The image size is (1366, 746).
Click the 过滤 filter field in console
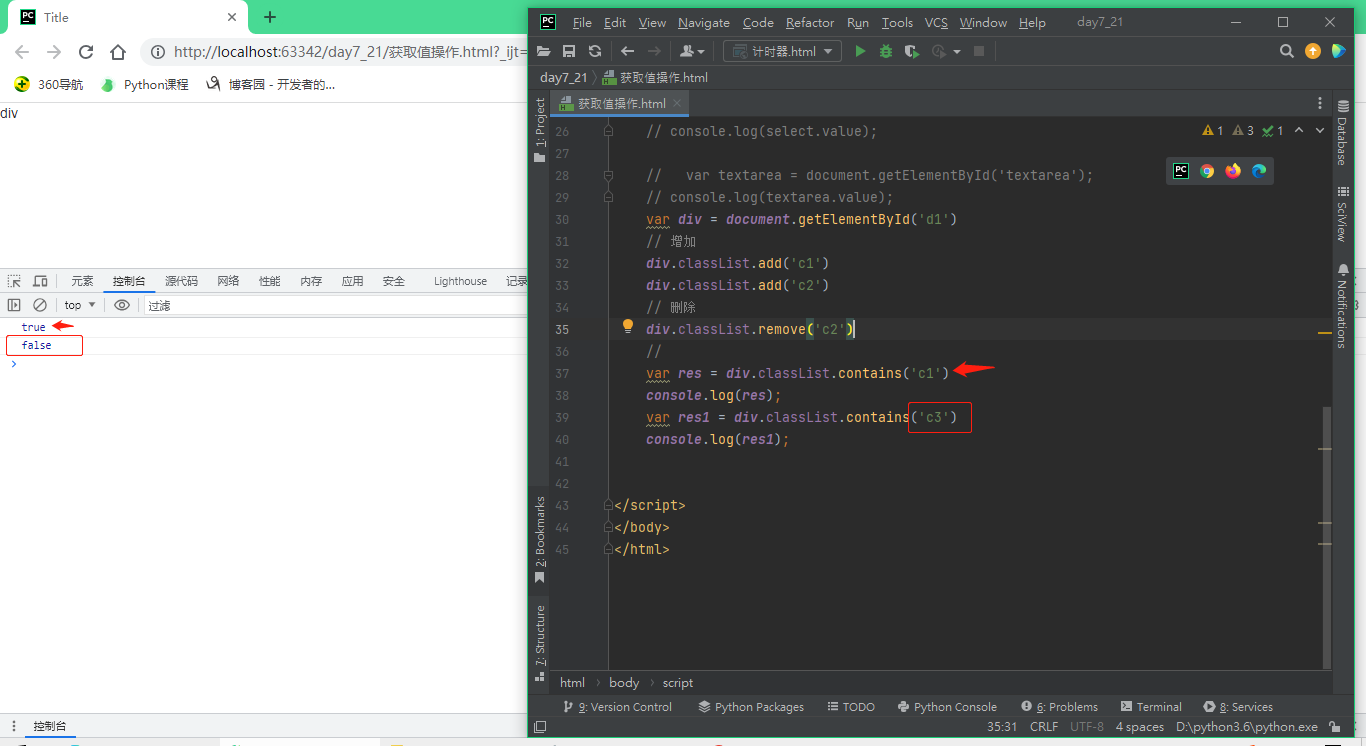pos(334,305)
